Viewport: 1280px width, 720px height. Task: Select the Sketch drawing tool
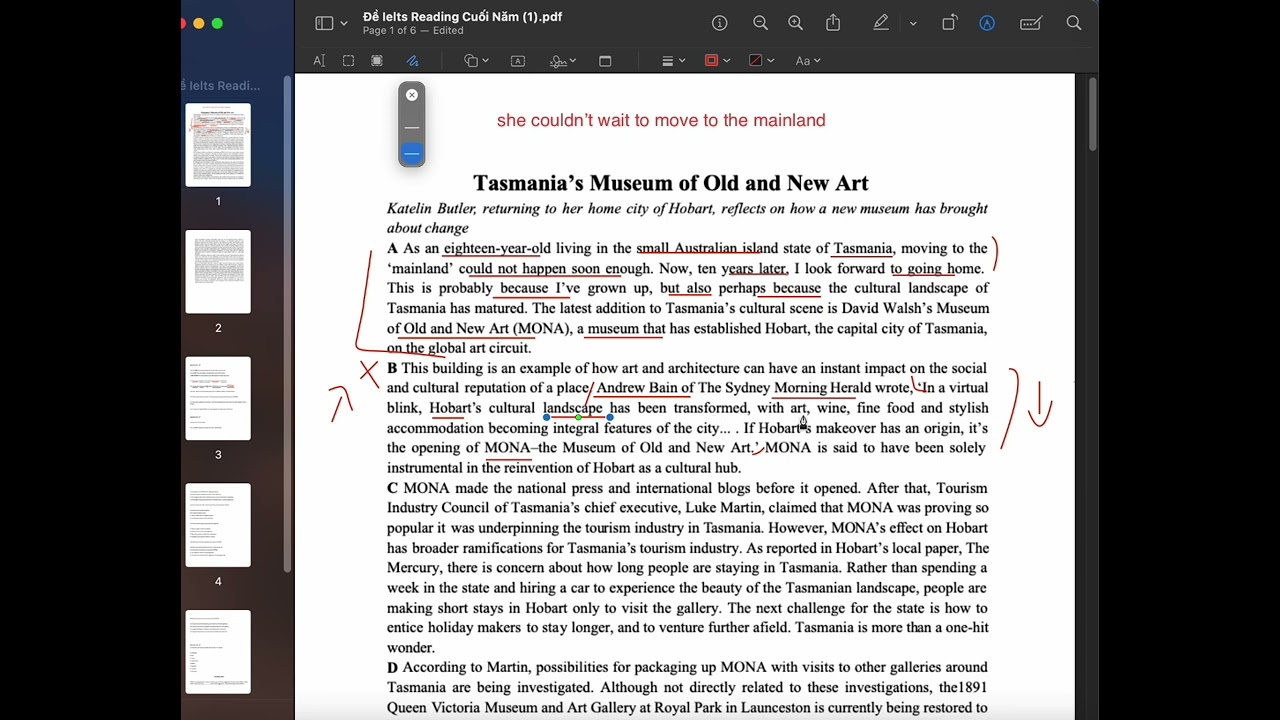click(x=412, y=61)
